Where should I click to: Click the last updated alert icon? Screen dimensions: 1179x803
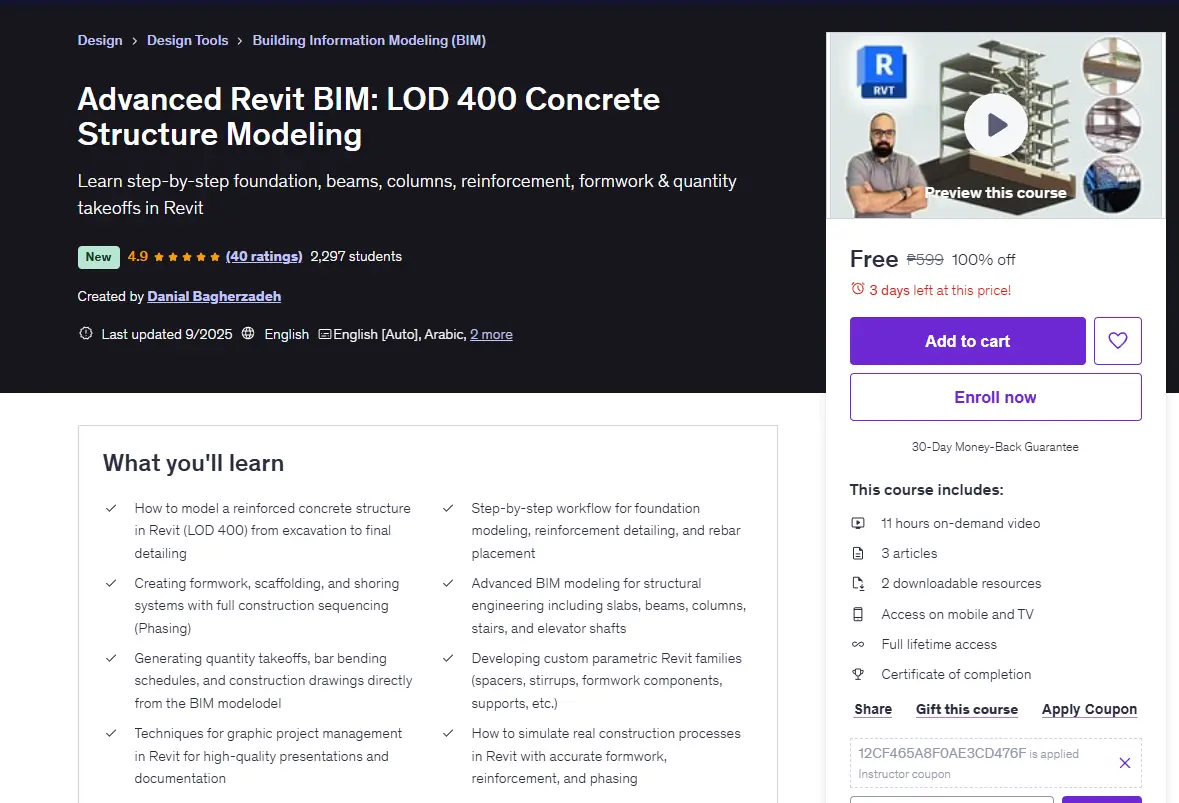click(86, 333)
